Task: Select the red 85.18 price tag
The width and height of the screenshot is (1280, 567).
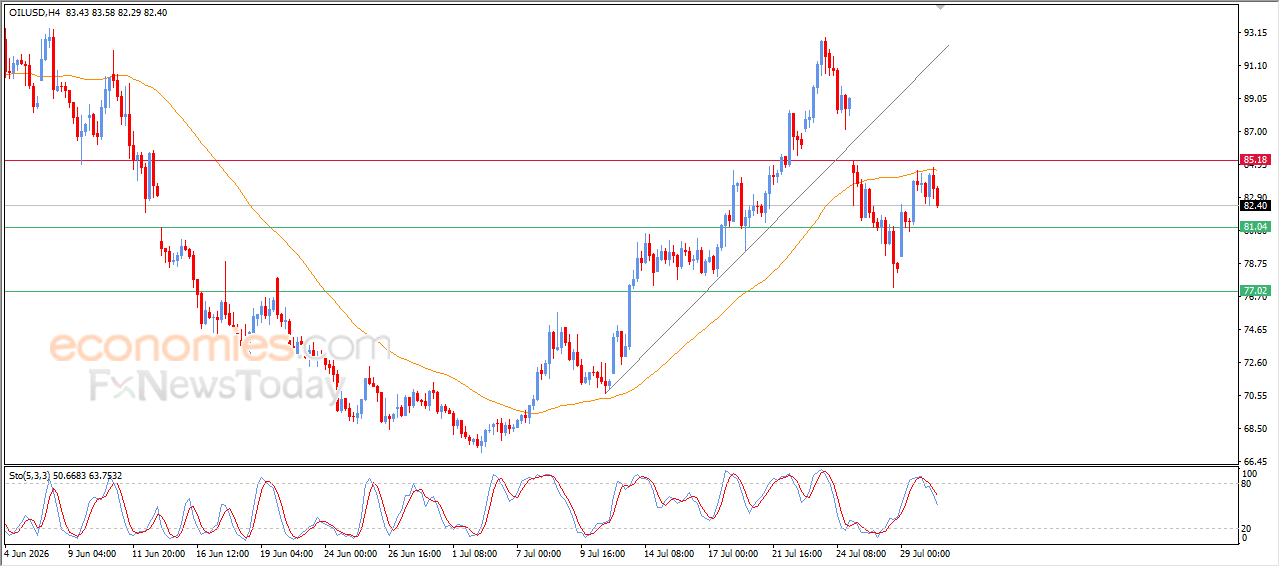Action: pos(1255,160)
